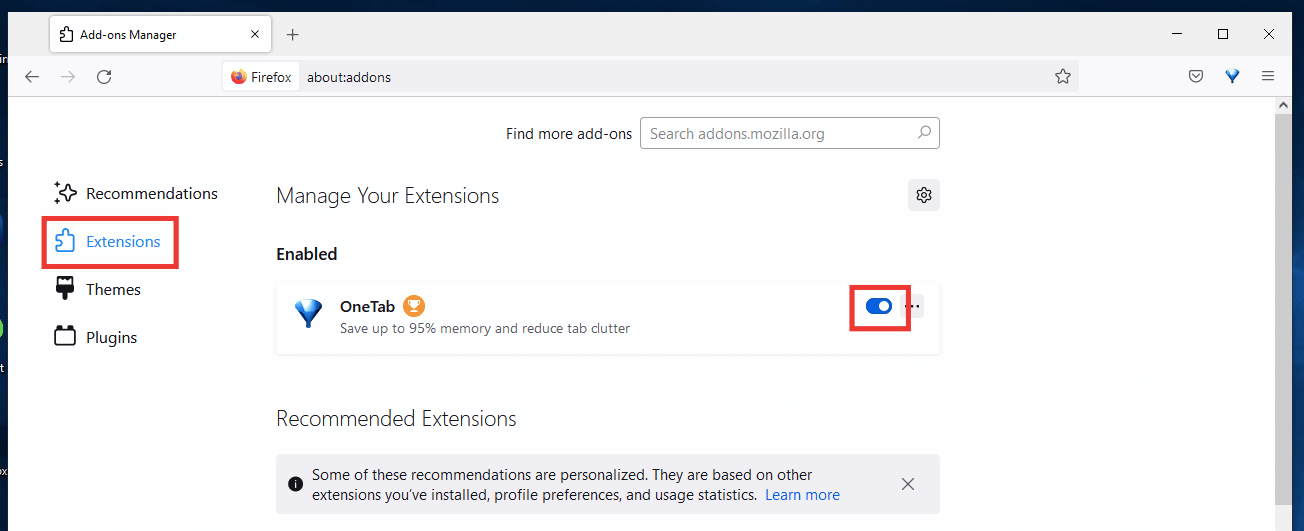Open the OneTab three-dot more options
Viewport: 1304px width, 531px height.
click(912, 306)
